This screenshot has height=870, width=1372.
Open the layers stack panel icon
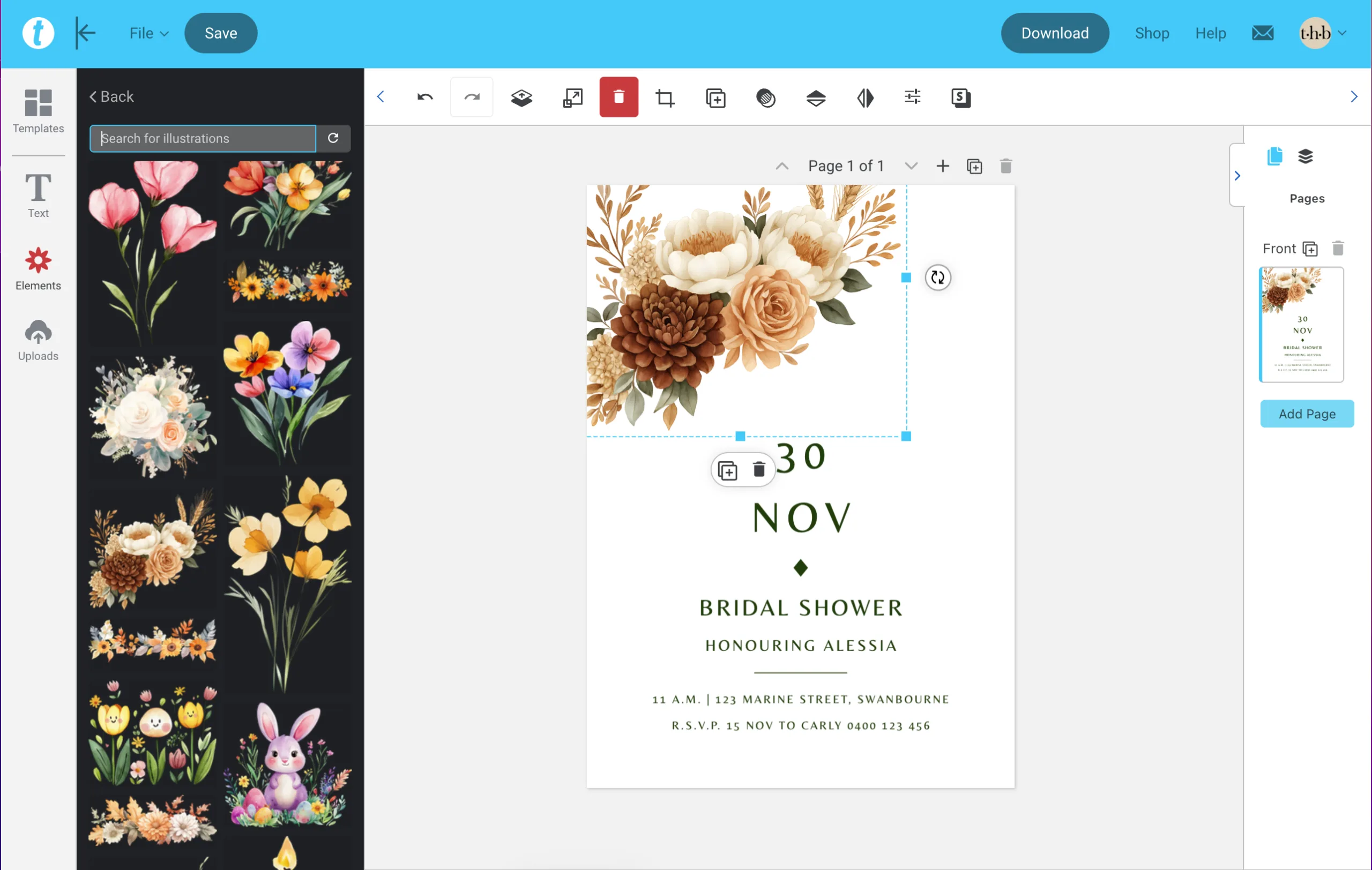1305,156
